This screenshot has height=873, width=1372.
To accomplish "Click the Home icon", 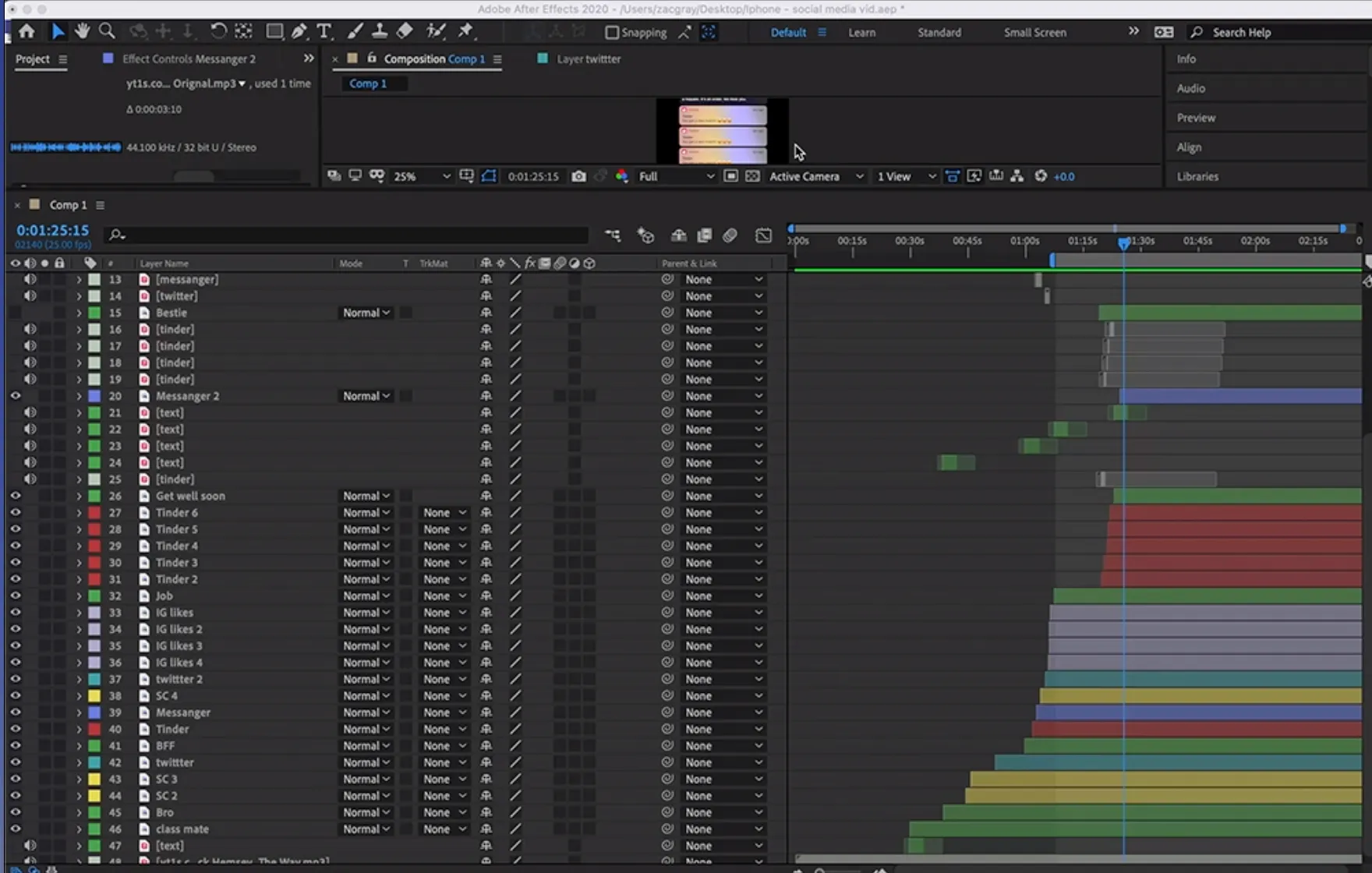I will tap(27, 31).
